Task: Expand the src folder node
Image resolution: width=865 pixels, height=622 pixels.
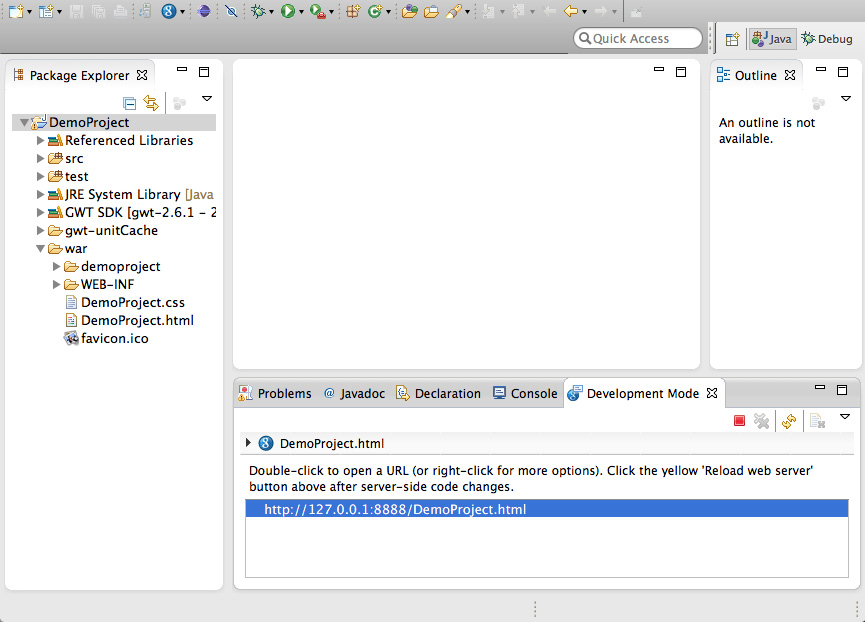Action: tap(40, 159)
